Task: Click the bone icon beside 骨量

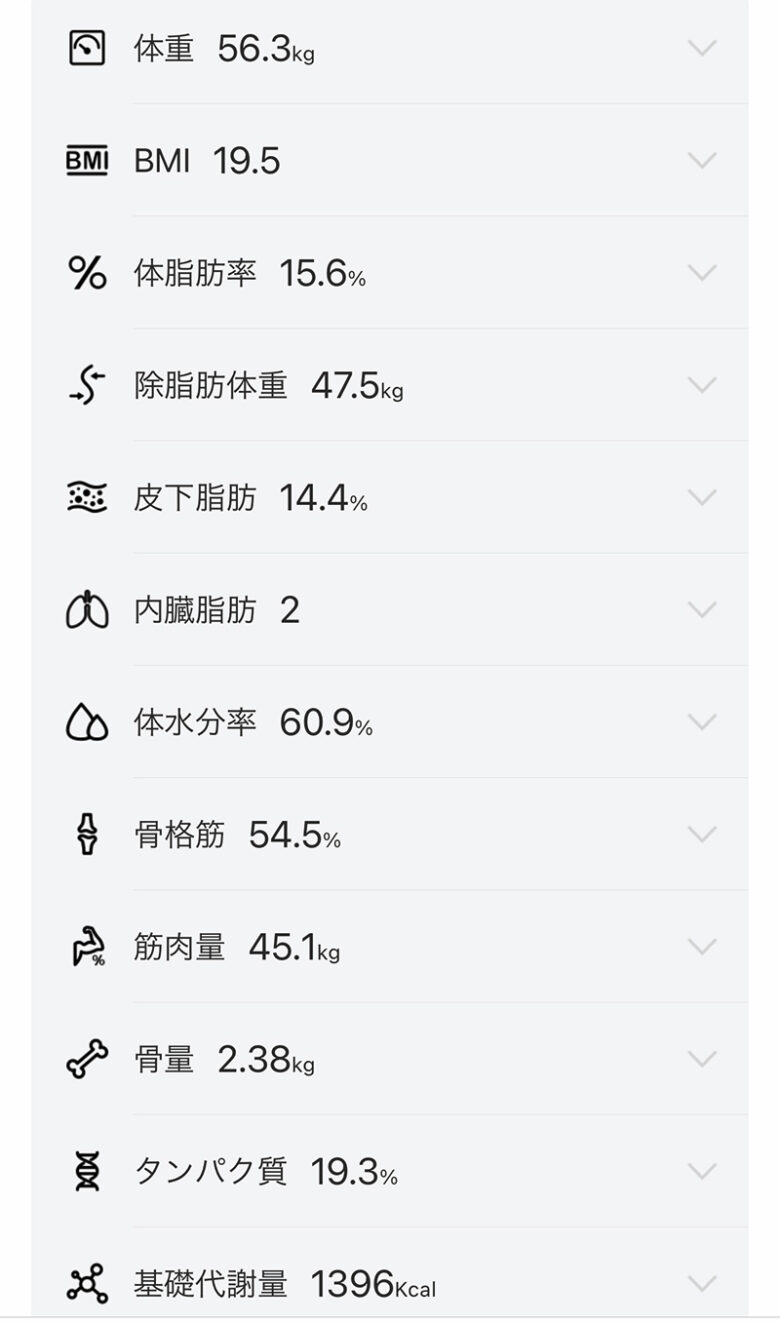Action: [x=87, y=1059]
